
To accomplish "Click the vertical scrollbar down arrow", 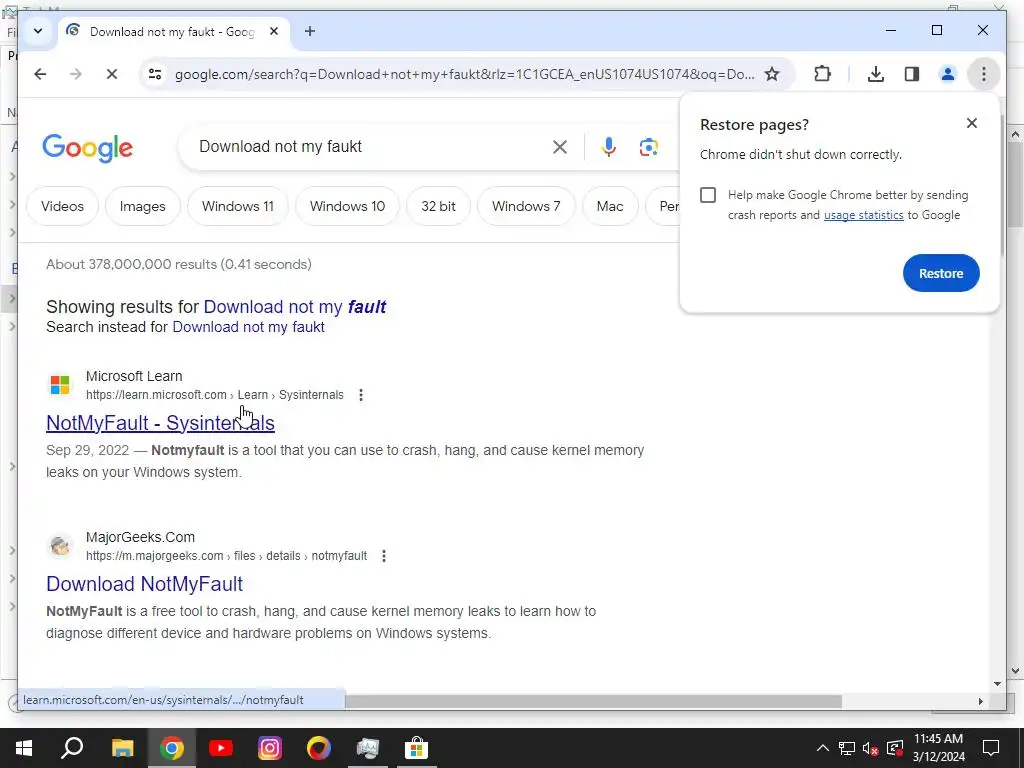I will tap(997, 684).
